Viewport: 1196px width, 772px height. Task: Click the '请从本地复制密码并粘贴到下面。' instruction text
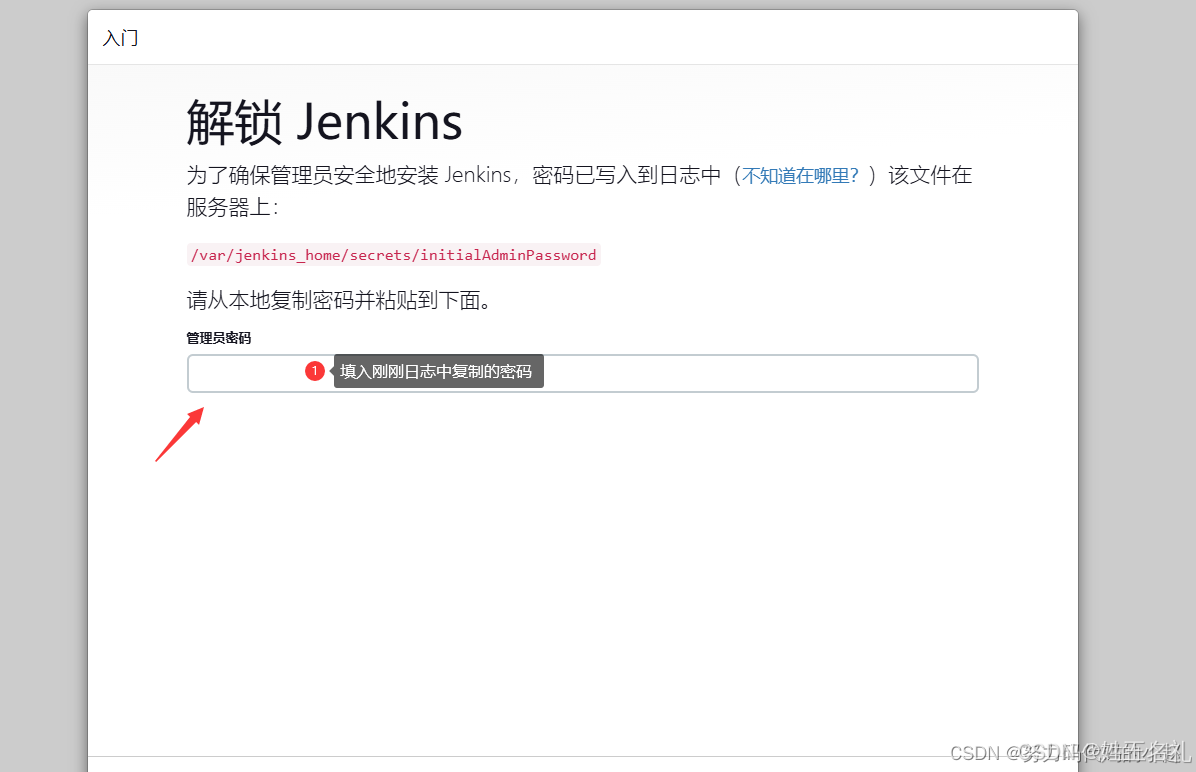(339, 301)
